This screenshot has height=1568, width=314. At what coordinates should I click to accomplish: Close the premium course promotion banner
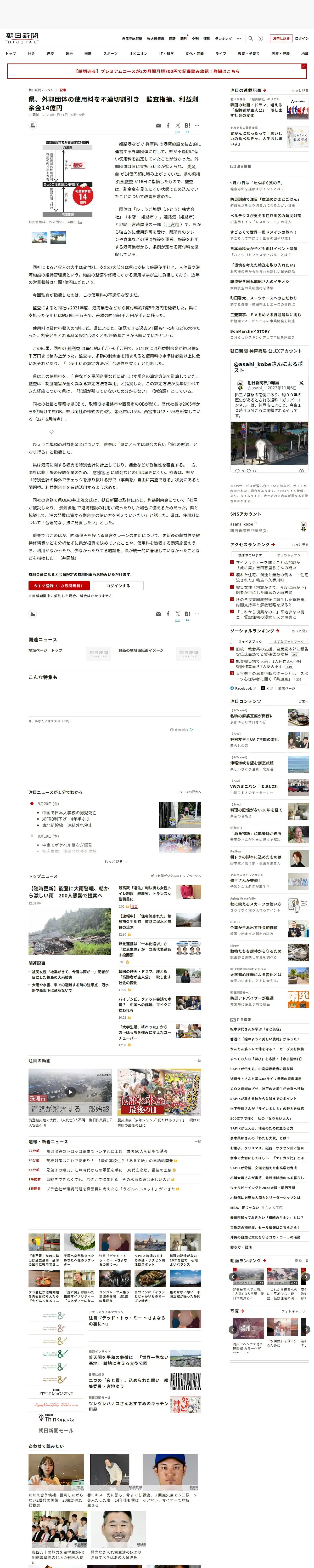pos(304,66)
